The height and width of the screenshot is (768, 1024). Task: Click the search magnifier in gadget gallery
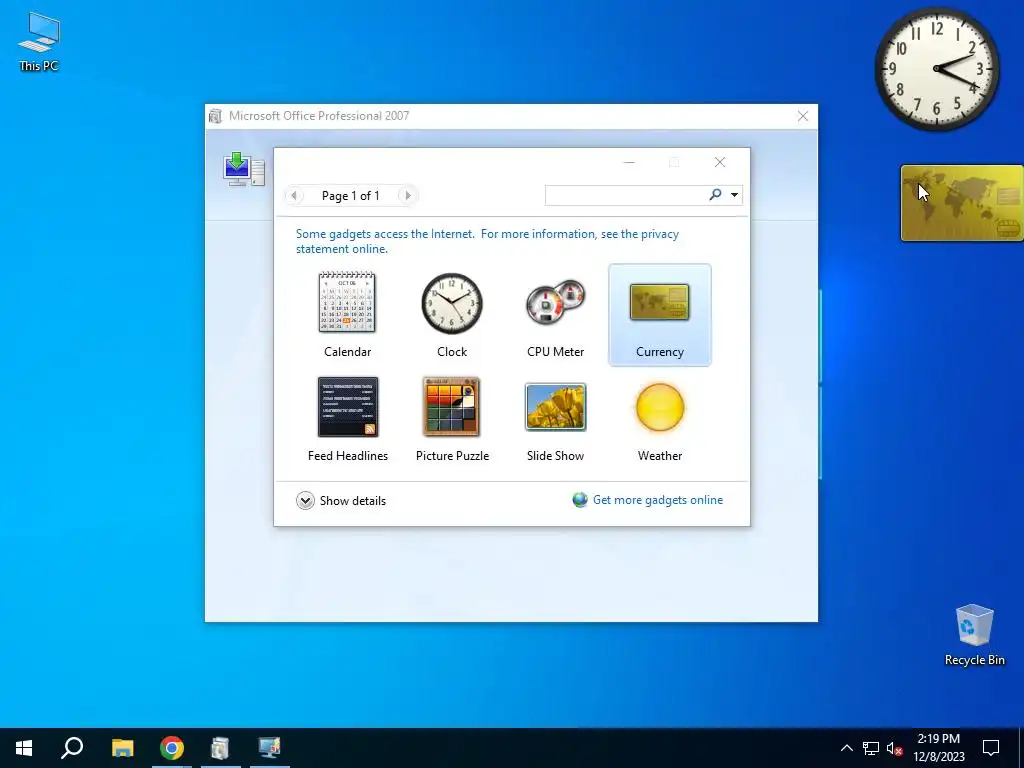tap(715, 195)
